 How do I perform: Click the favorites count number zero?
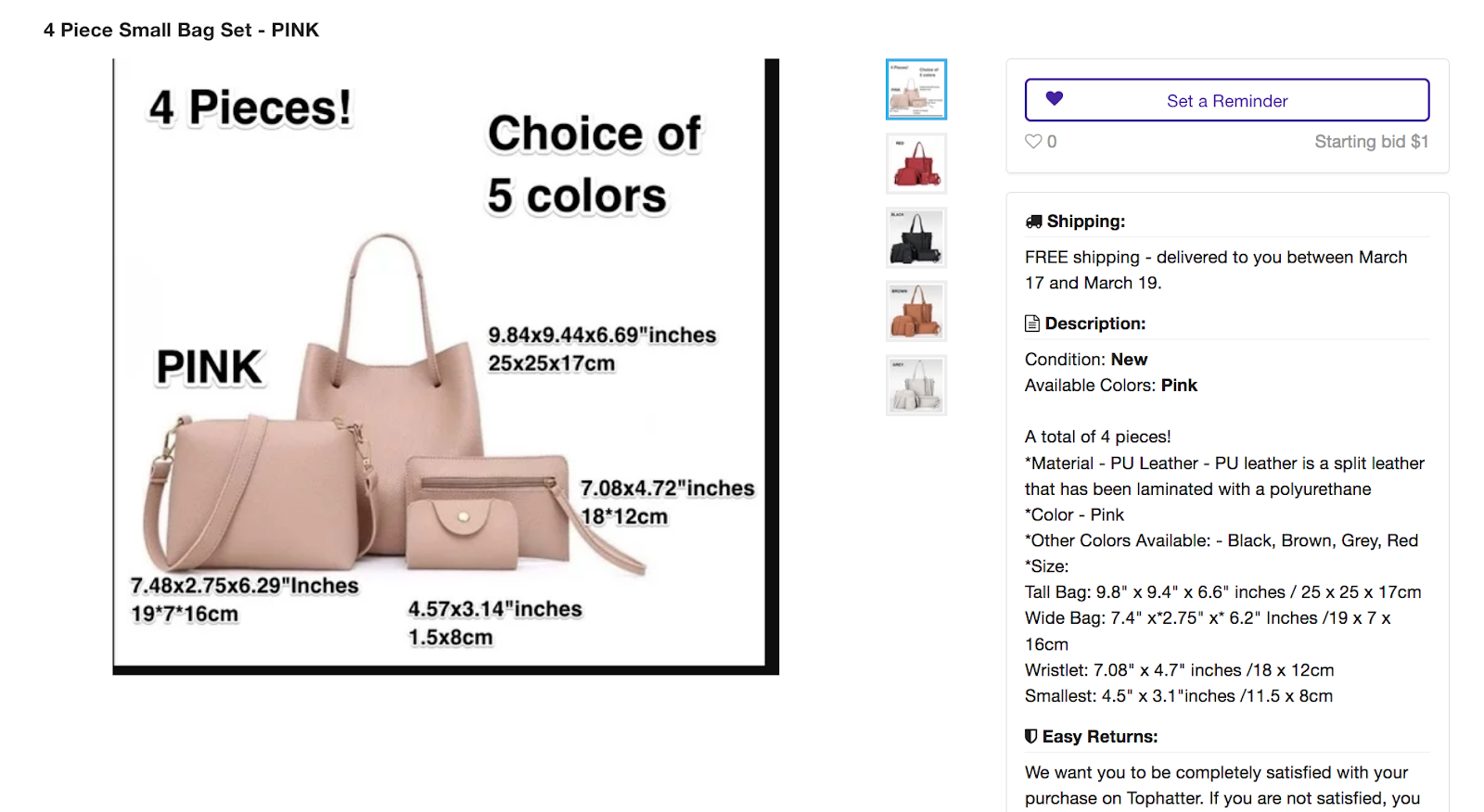coord(1052,142)
